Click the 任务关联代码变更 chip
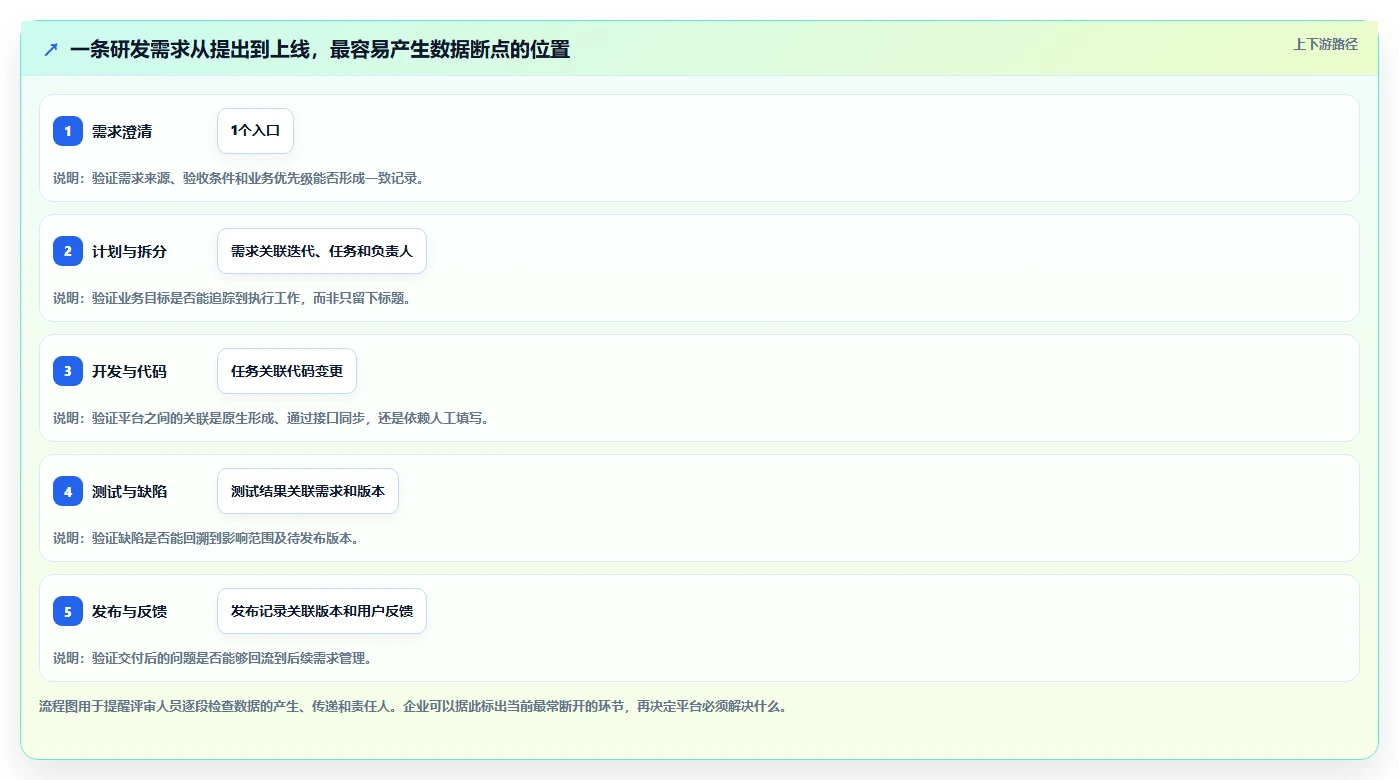This screenshot has height=780, width=1399. coord(287,371)
